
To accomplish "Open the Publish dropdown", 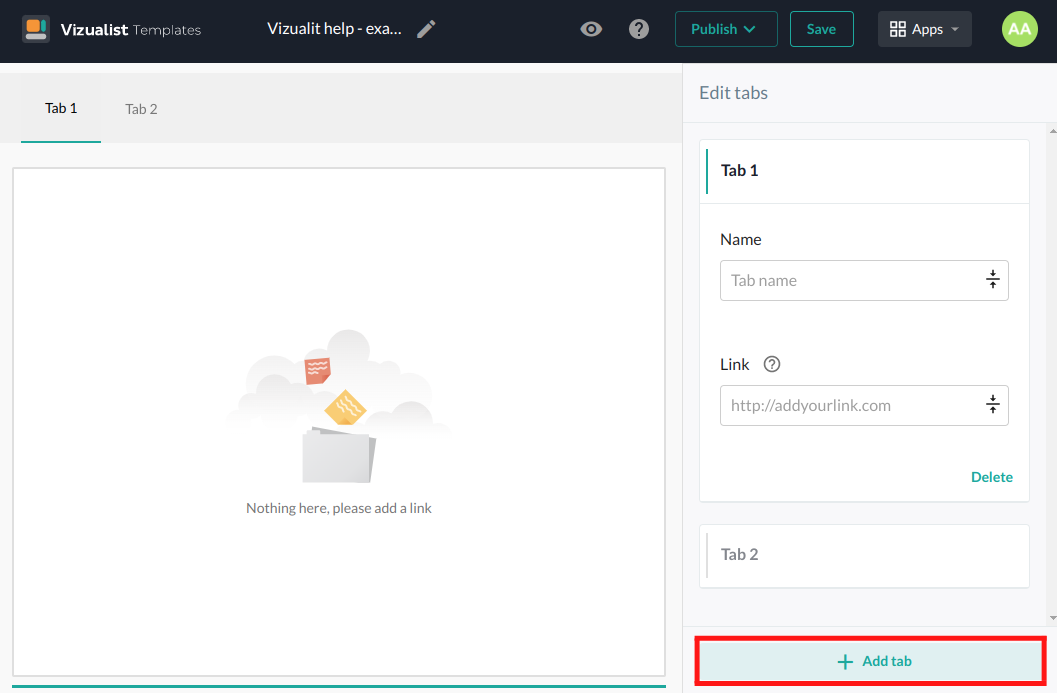I will pyautogui.click(x=726, y=29).
